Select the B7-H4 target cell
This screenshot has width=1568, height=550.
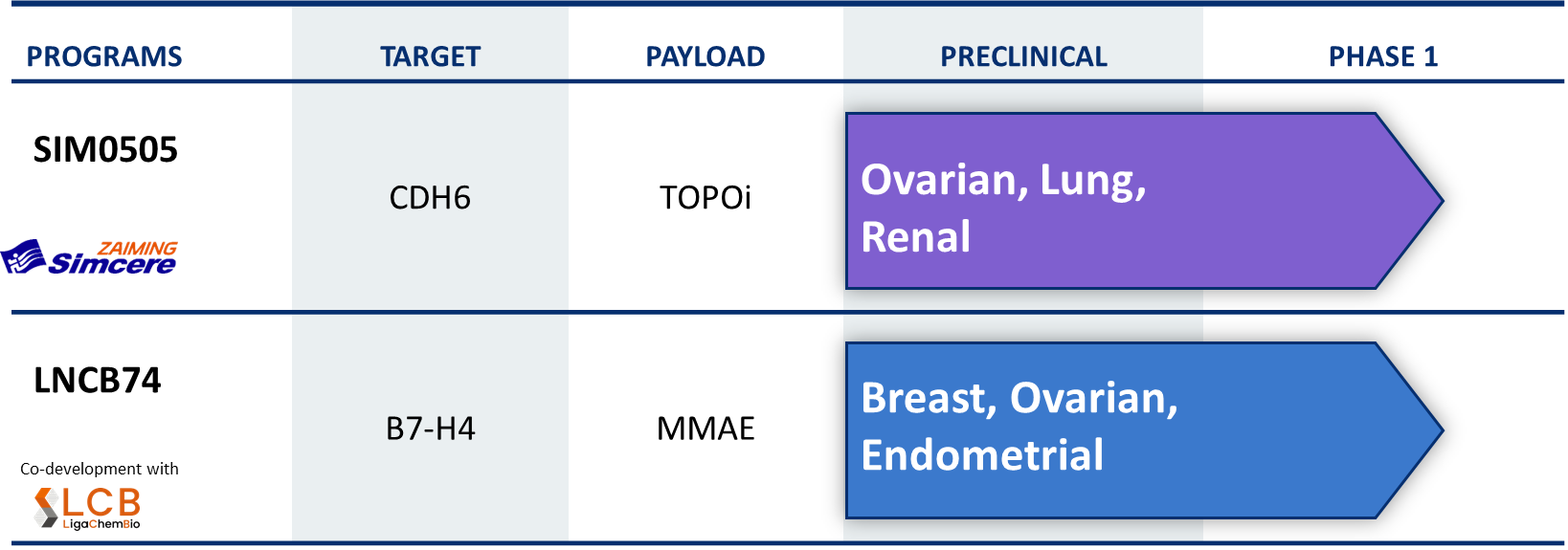tap(430, 429)
